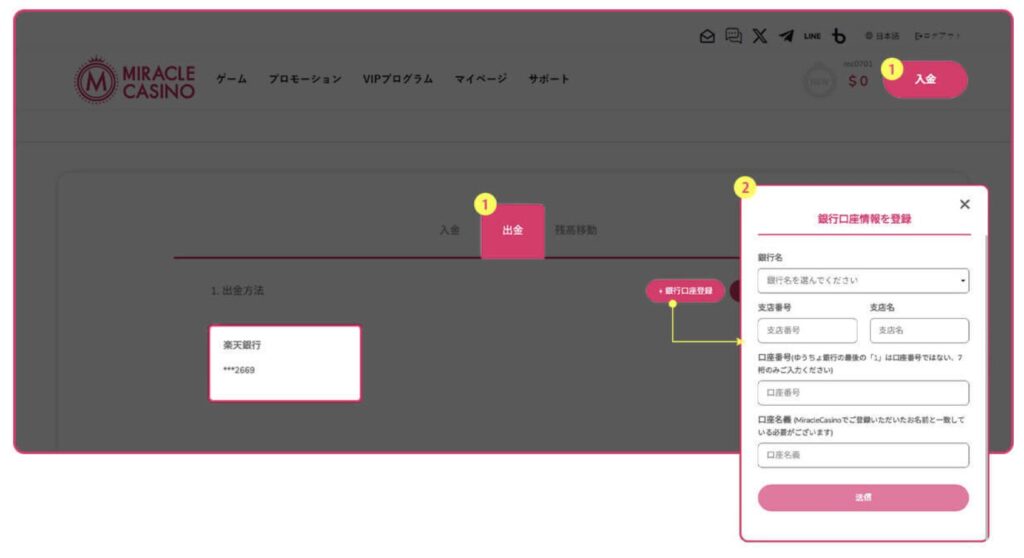Image resolution: width=1024 pixels, height=558 pixels.
Task: Open the live chat icon
Action: click(733, 36)
